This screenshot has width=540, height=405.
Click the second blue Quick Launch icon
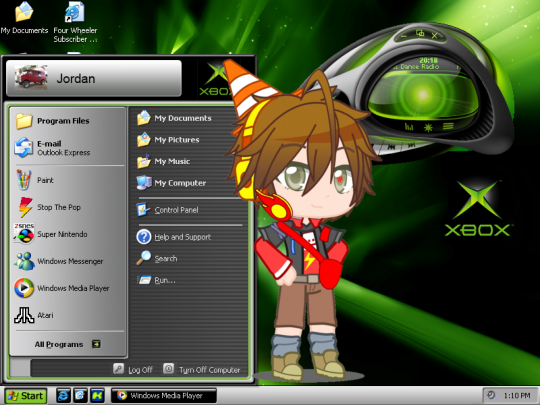pos(80,395)
